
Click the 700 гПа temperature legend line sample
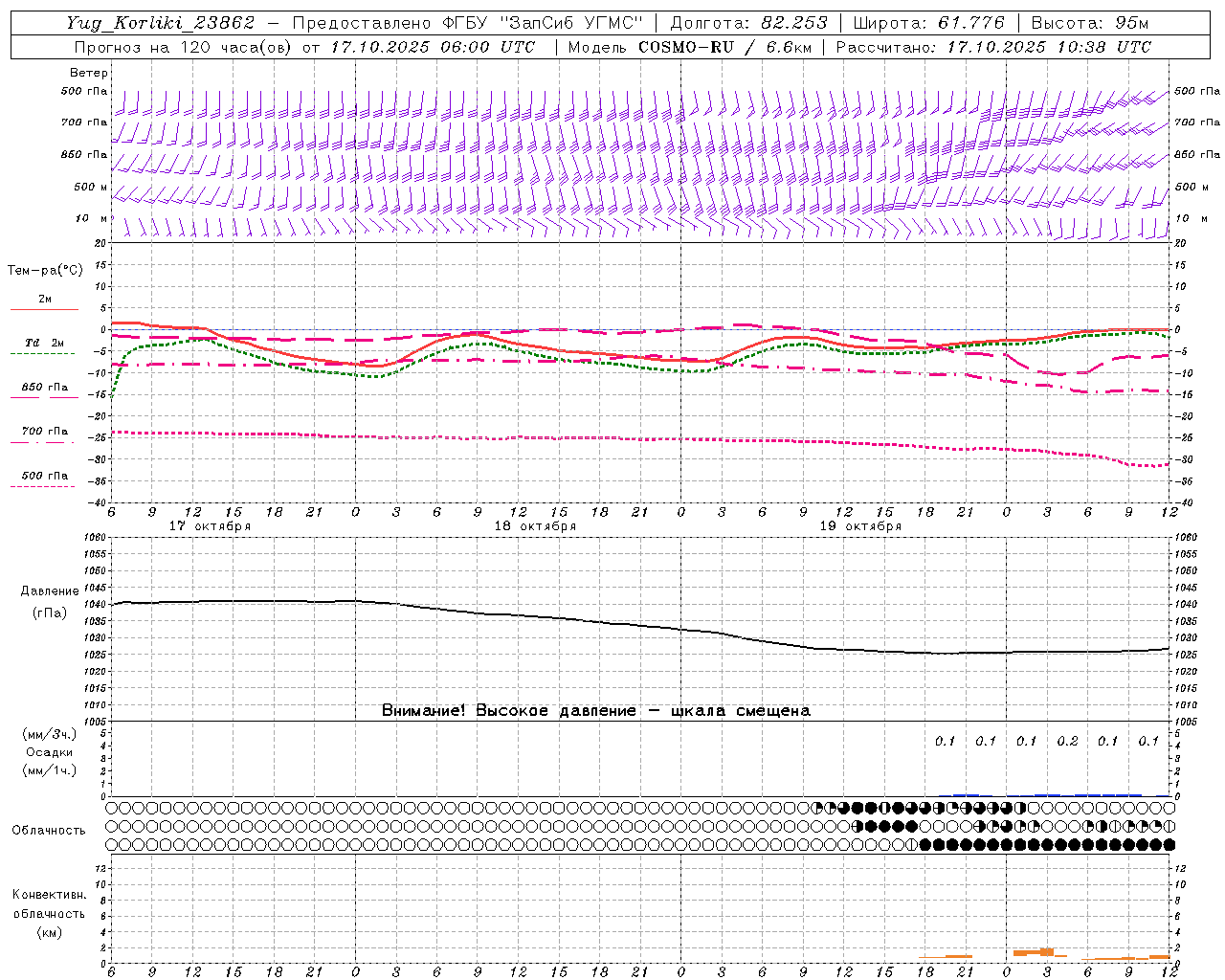click(x=42, y=442)
